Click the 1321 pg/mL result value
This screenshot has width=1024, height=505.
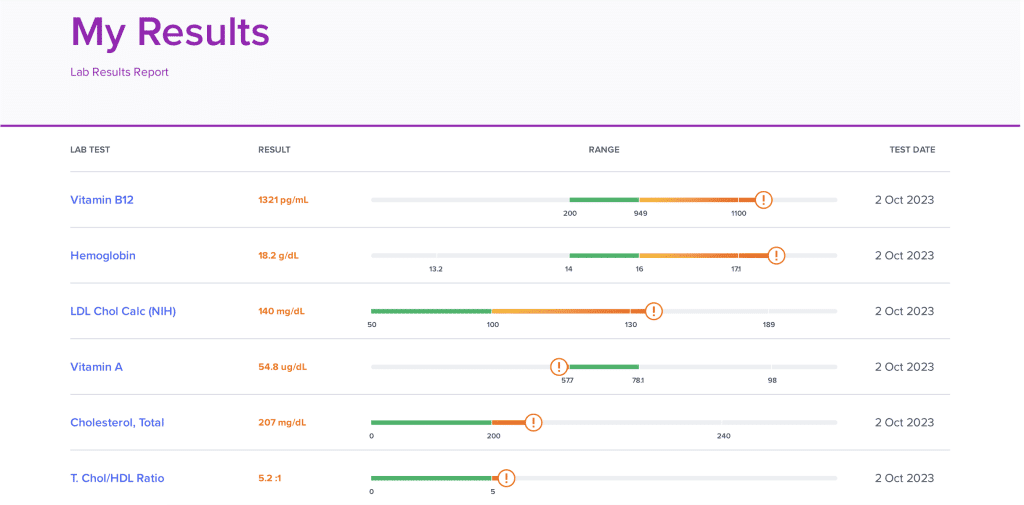point(283,200)
